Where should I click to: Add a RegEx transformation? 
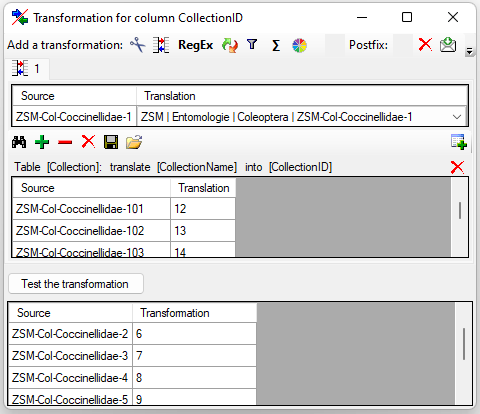pos(195,45)
